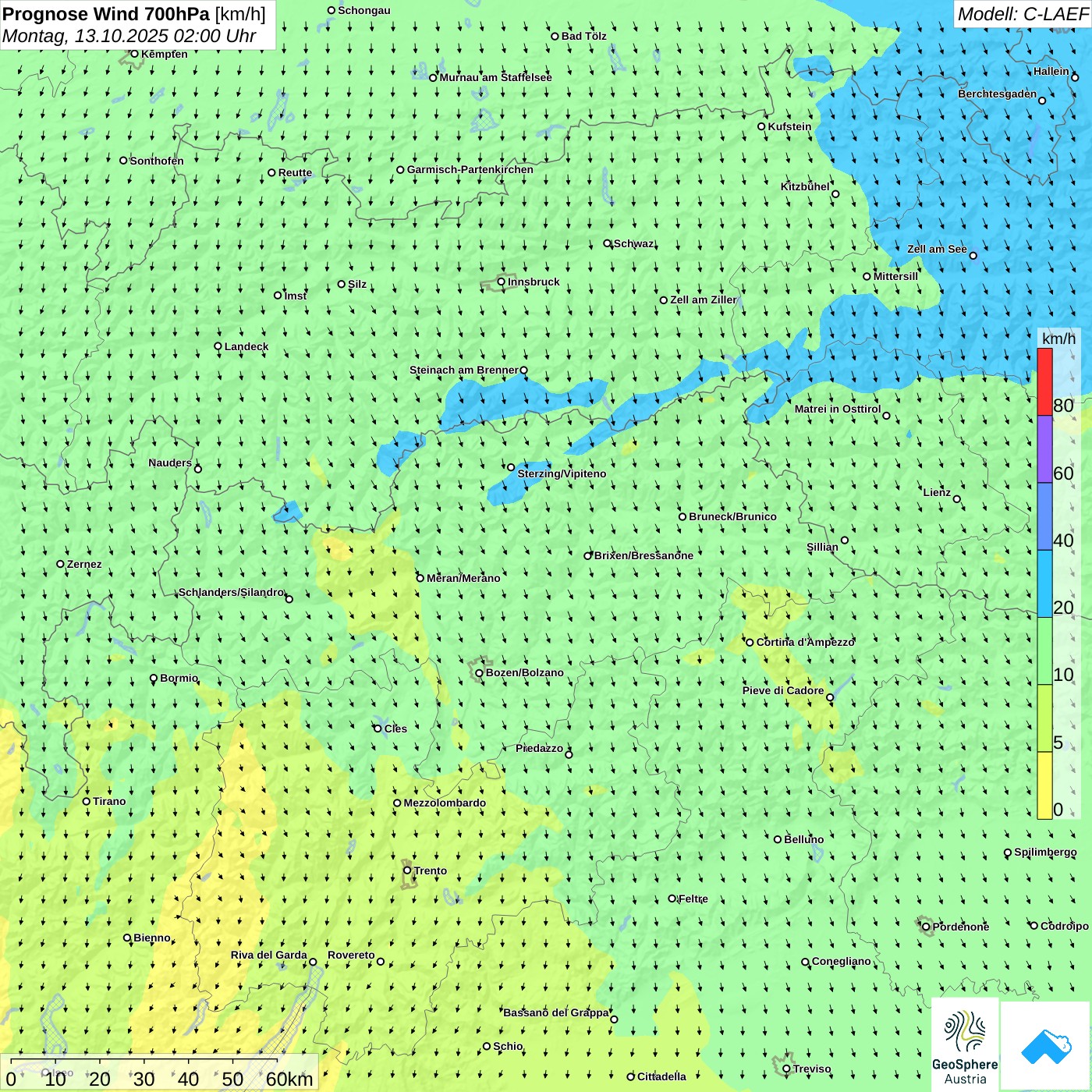This screenshot has width=1092, height=1092.
Task: Click the Landeck city marker
Action: click(218, 346)
